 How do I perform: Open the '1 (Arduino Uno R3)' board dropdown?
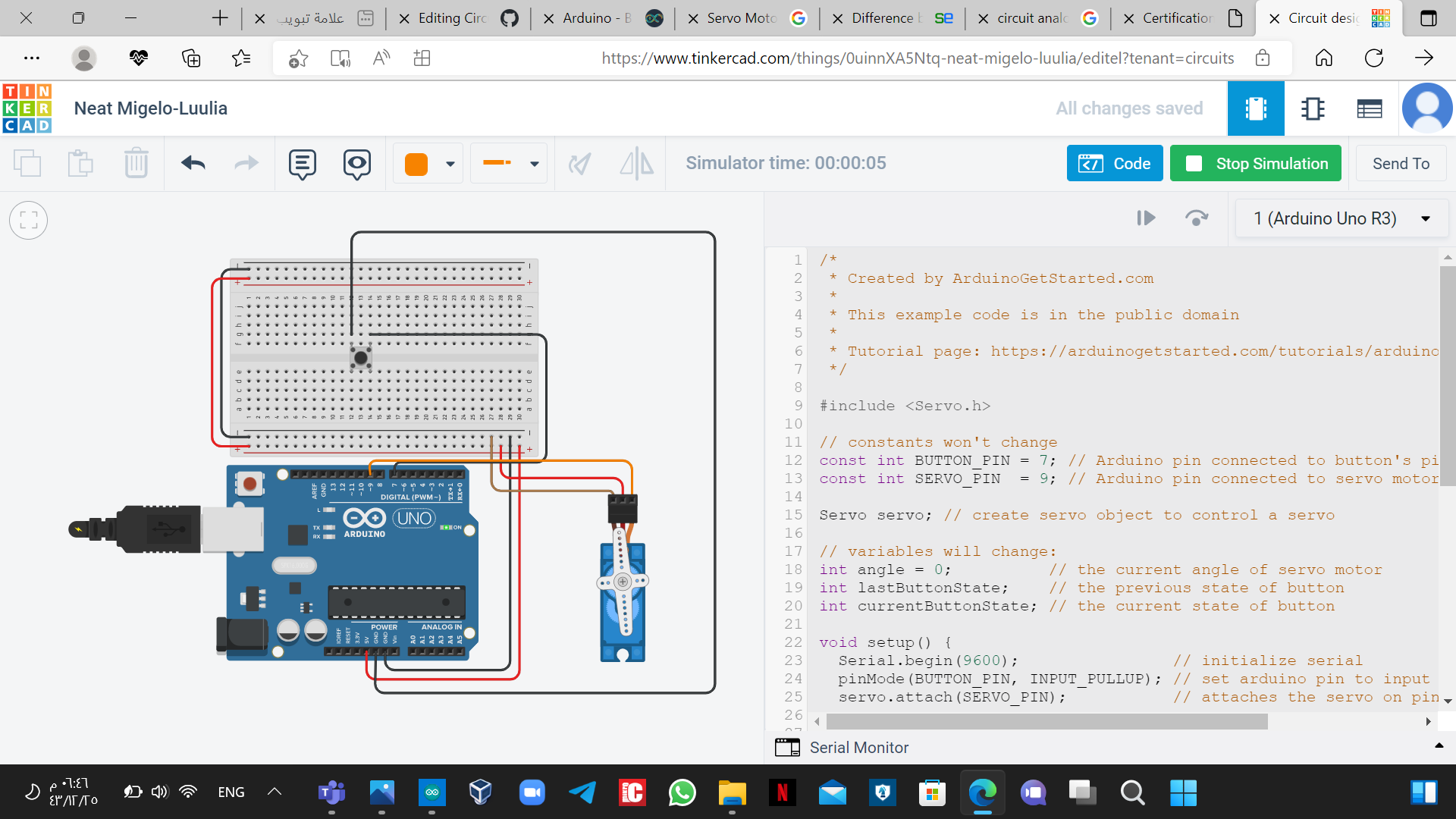tap(1341, 218)
